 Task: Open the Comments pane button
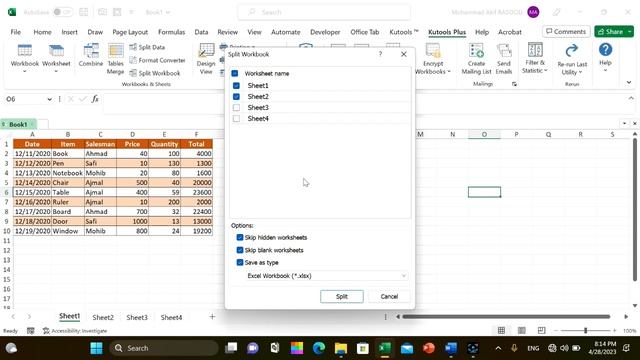tap(566, 31)
